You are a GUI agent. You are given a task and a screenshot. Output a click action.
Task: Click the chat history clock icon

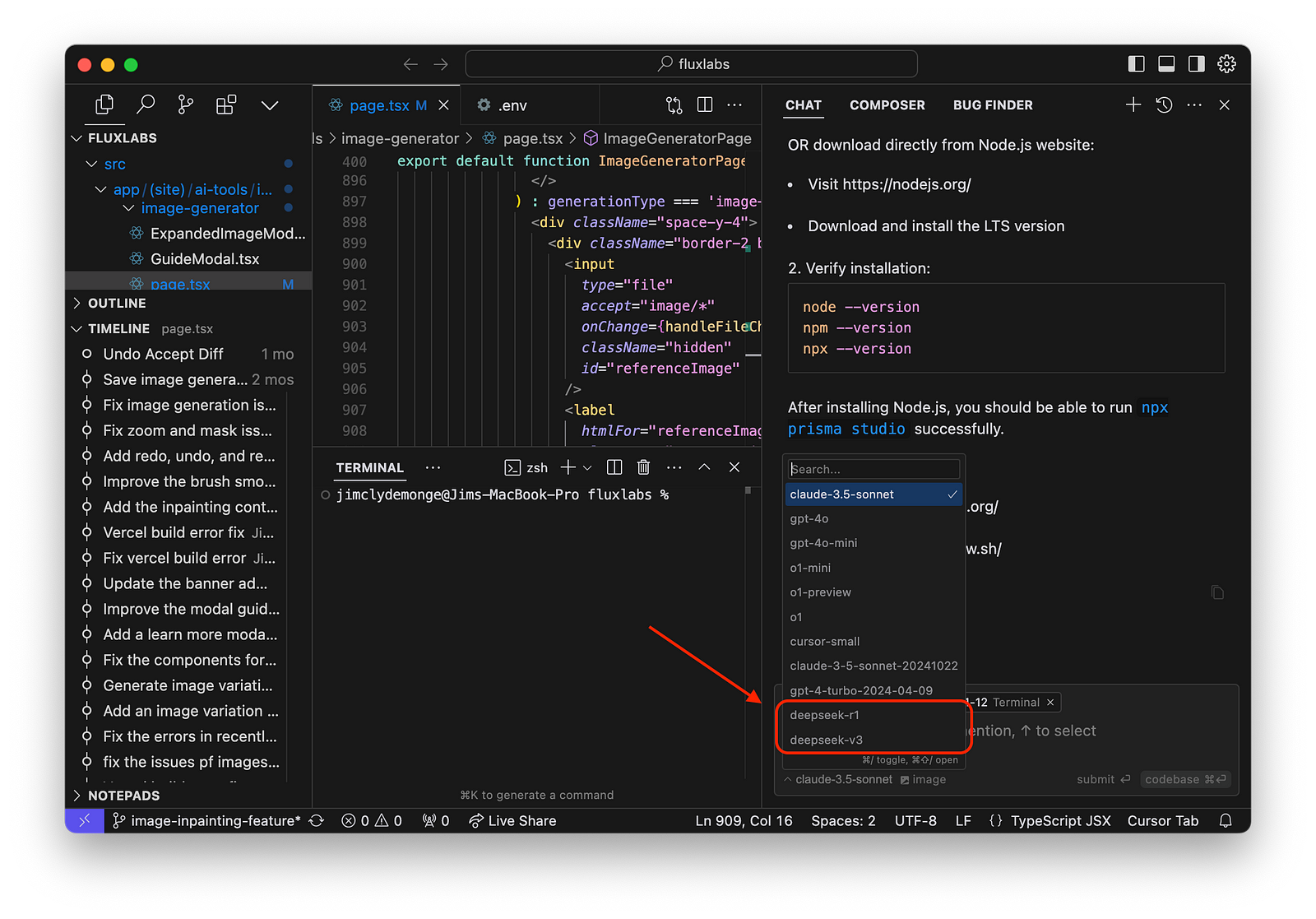pos(1164,104)
